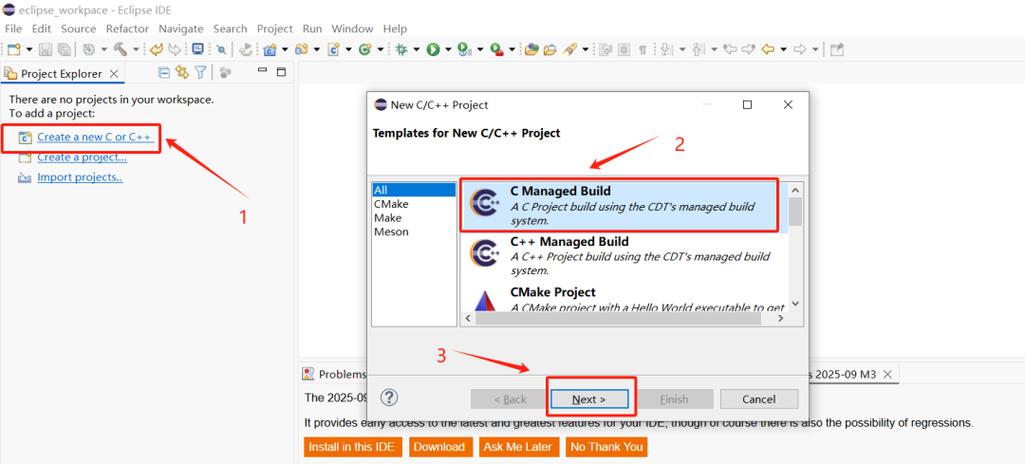This screenshot has height=464, width=1025.
Task: Open the Help menu
Action: (395, 29)
